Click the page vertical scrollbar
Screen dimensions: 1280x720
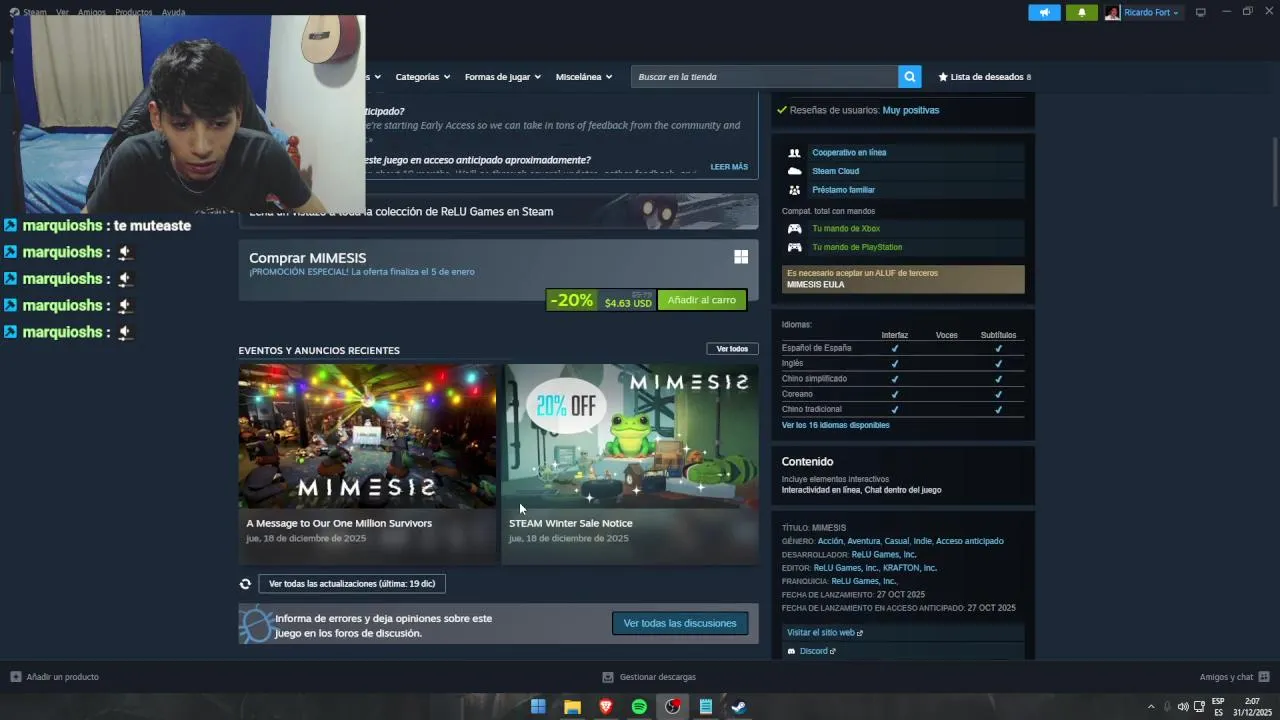point(1275,170)
